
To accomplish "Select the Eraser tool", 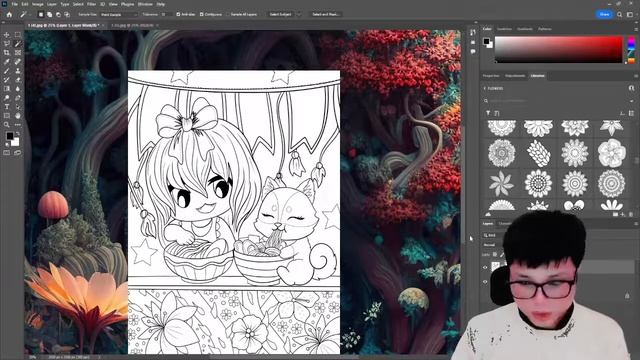I will (x=18, y=80).
